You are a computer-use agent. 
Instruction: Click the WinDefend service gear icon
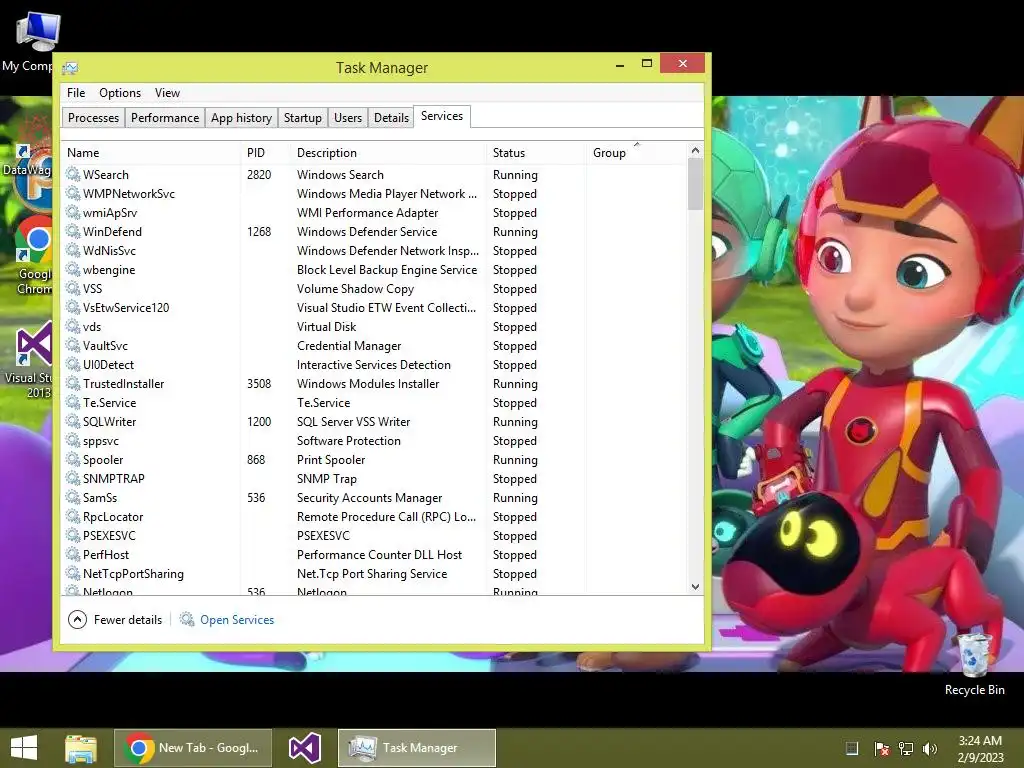coord(72,231)
